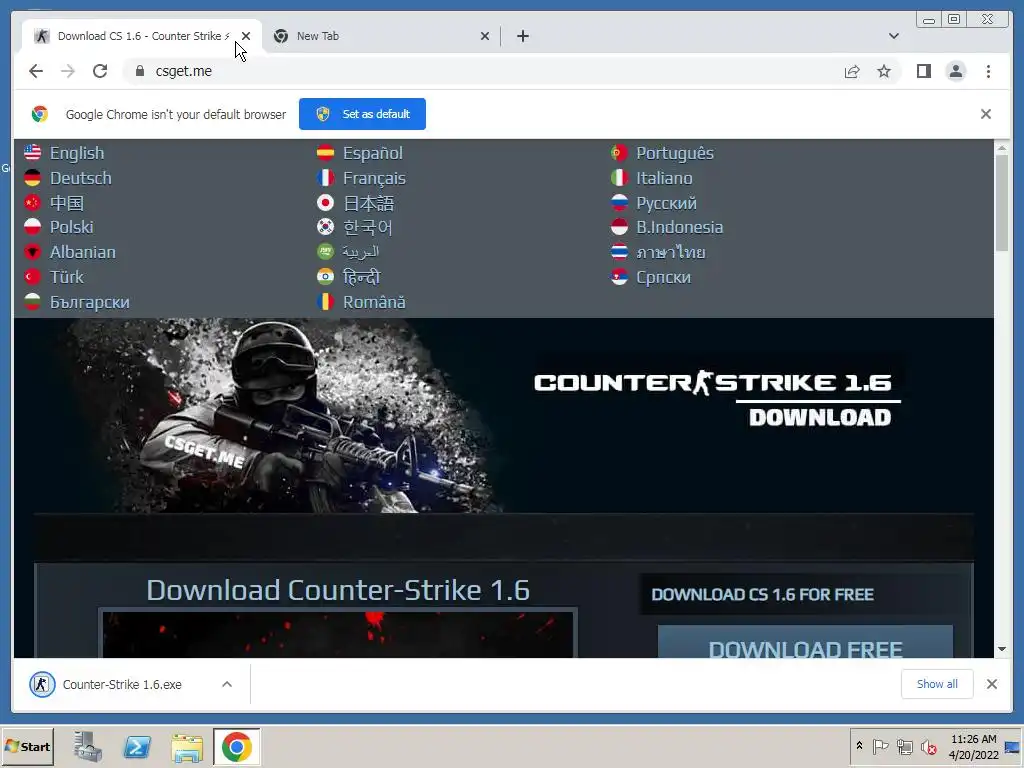Set Chrome as default browser
The height and width of the screenshot is (768, 1024).
pos(362,114)
